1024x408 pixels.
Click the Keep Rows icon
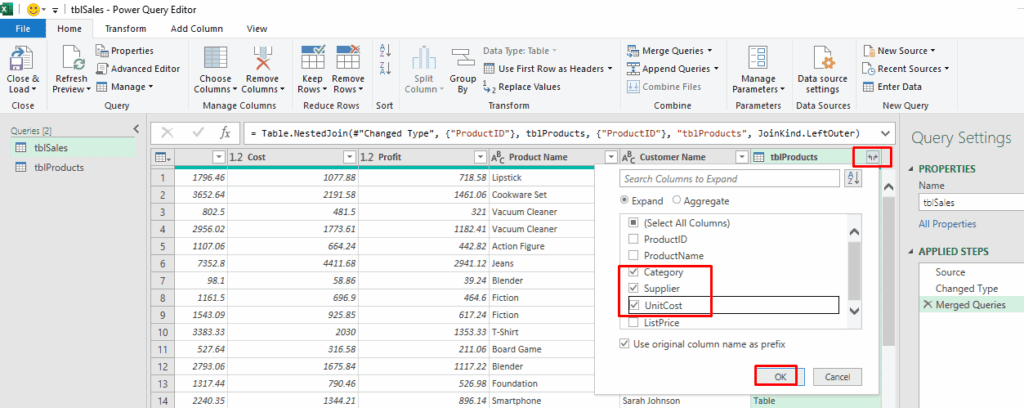point(311,60)
